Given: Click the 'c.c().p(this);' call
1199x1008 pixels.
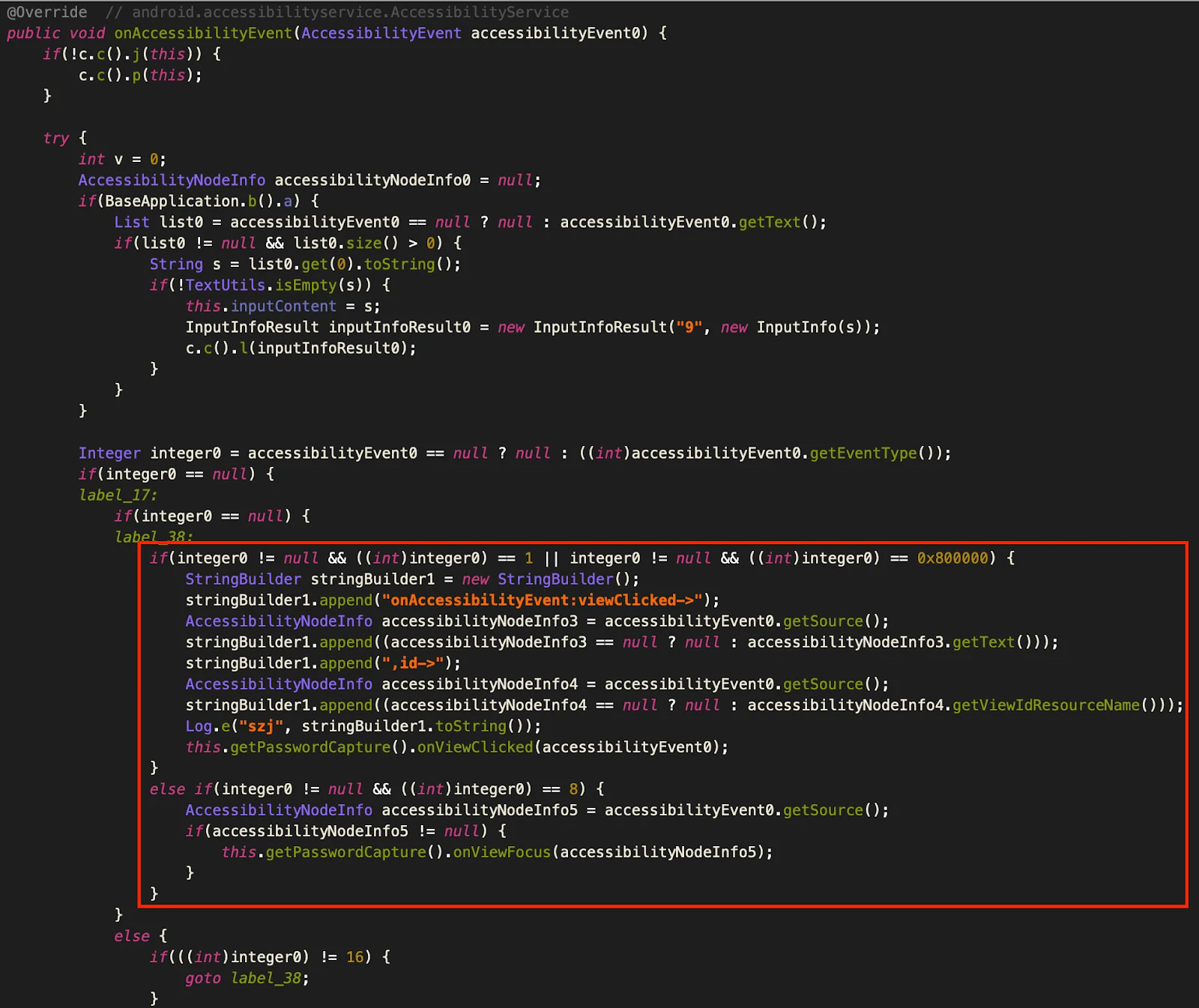Looking at the screenshot, I should pyautogui.click(x=140, y=75).
